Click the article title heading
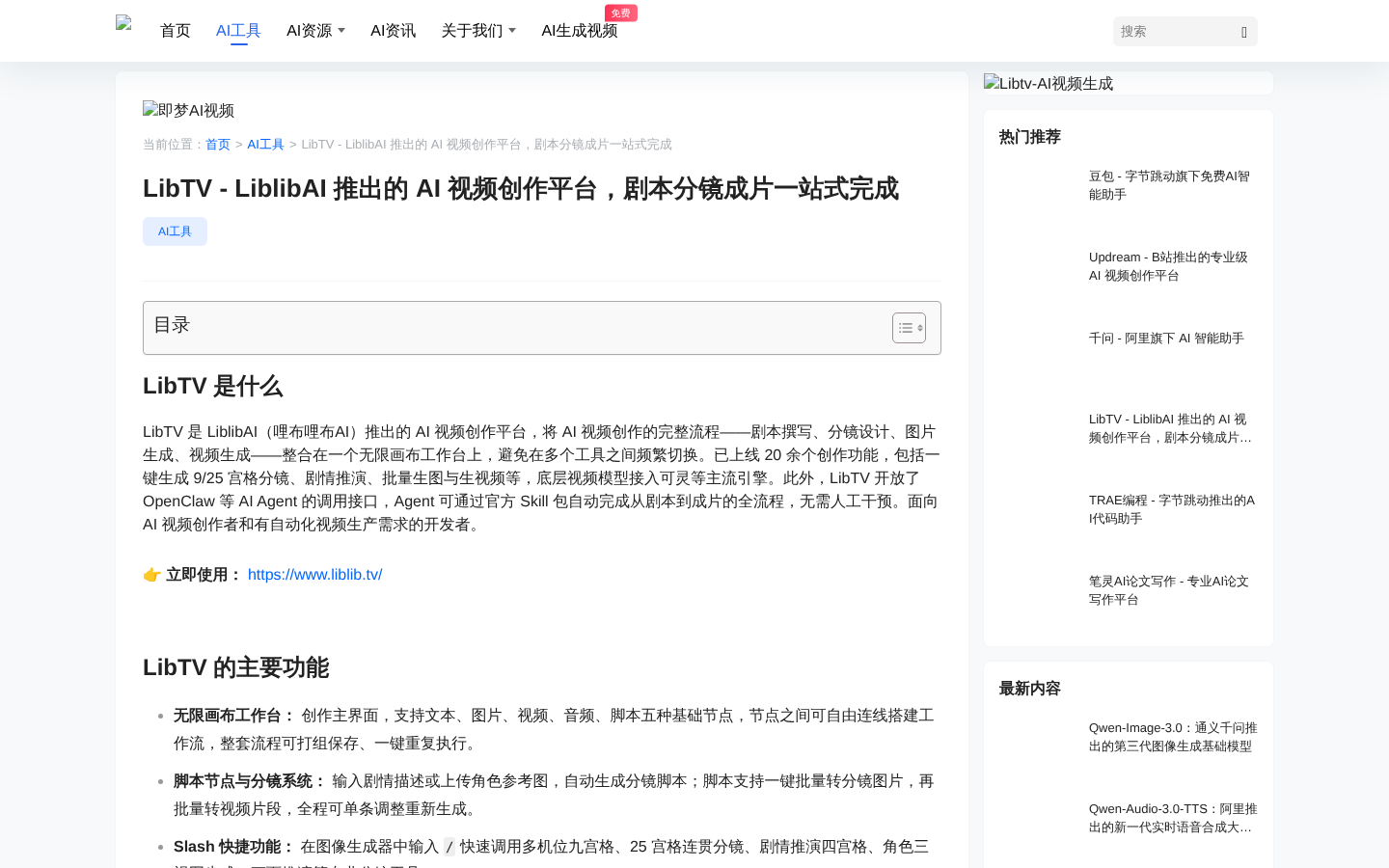The image size is (1389, 868). click(521, 189)
